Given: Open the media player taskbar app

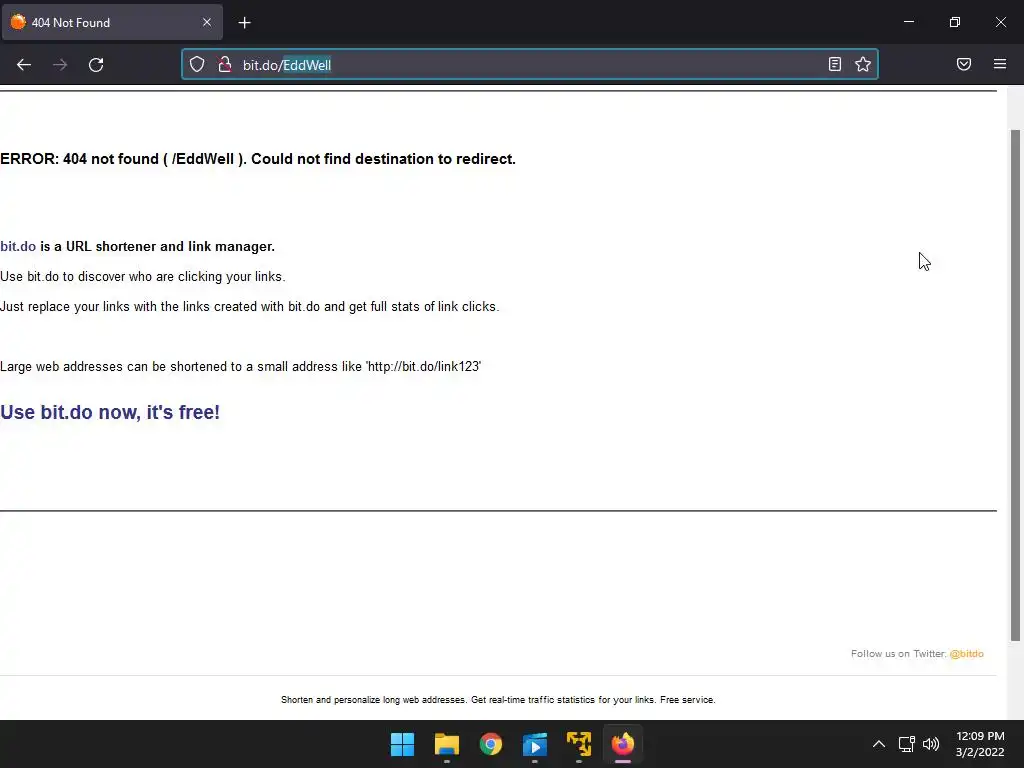Looking at the screenshot, I should [x=535, y=744].
